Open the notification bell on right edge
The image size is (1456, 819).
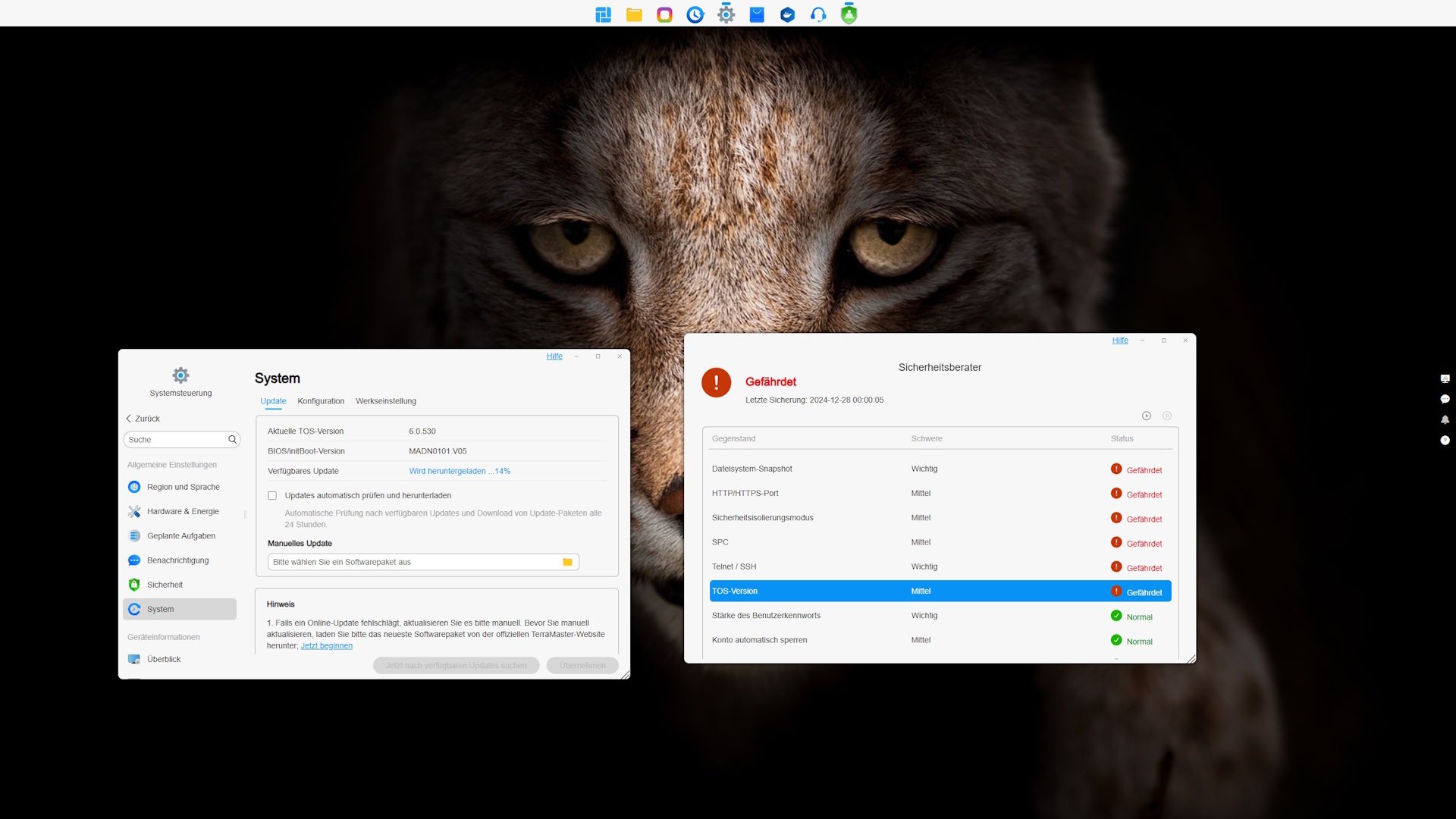coord(1445,419)
